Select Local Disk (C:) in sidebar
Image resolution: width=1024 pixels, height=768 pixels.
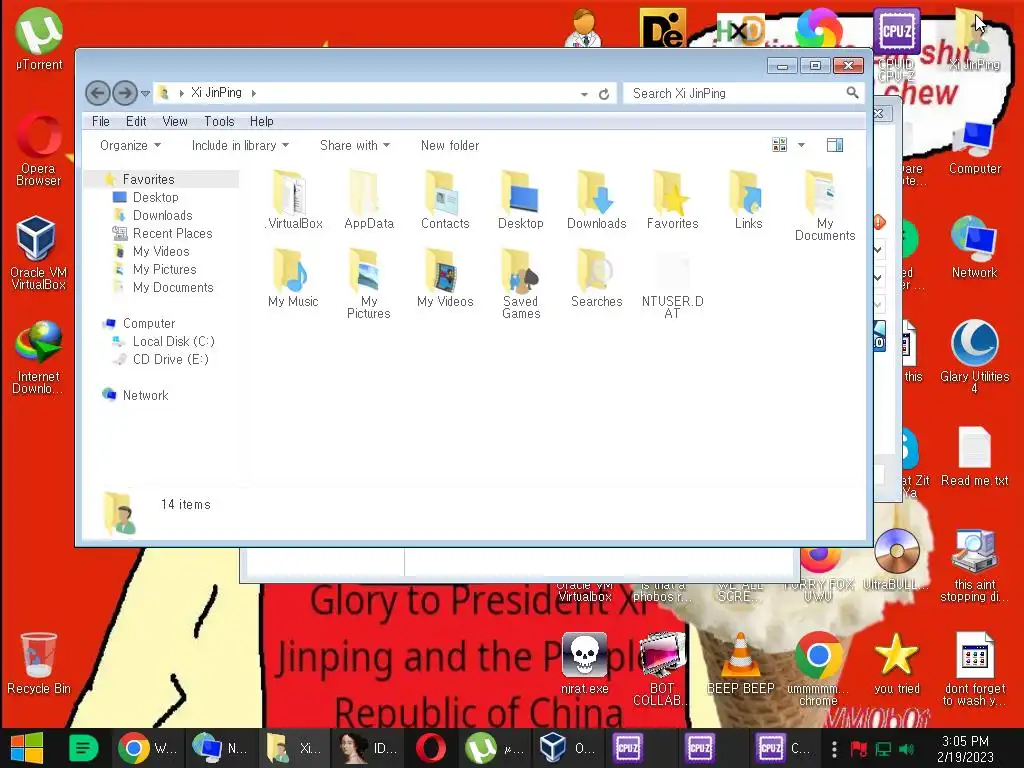tap(173, 342)
